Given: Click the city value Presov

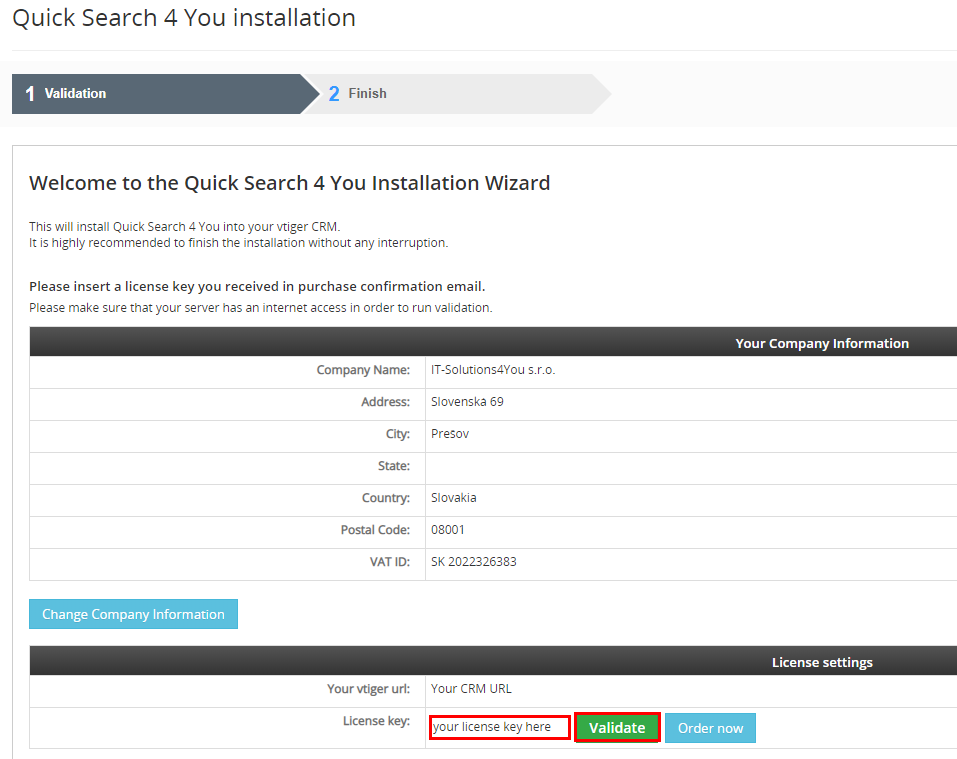Looking at the screenshot, I should [450, 434].
